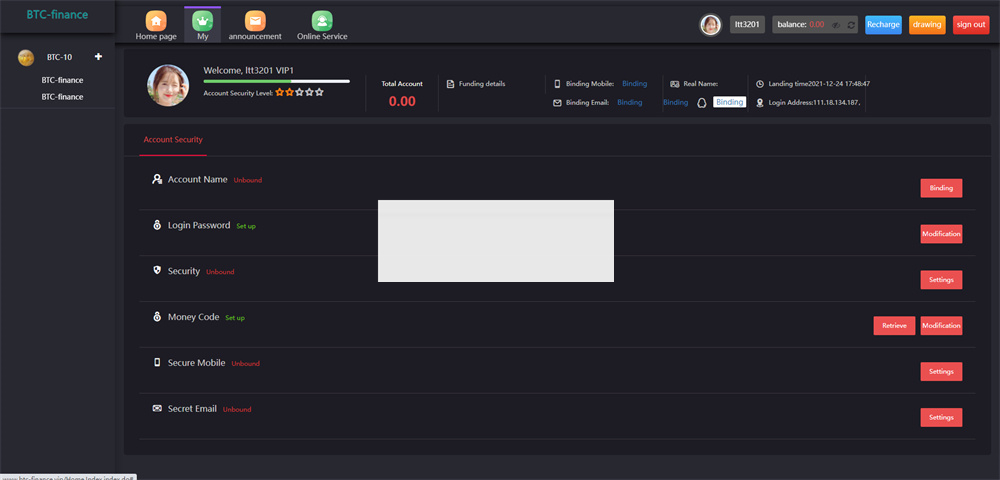Click the Recharge button
The width and height of the screenshot is (1000, 480).
click(x=883, y=25)
